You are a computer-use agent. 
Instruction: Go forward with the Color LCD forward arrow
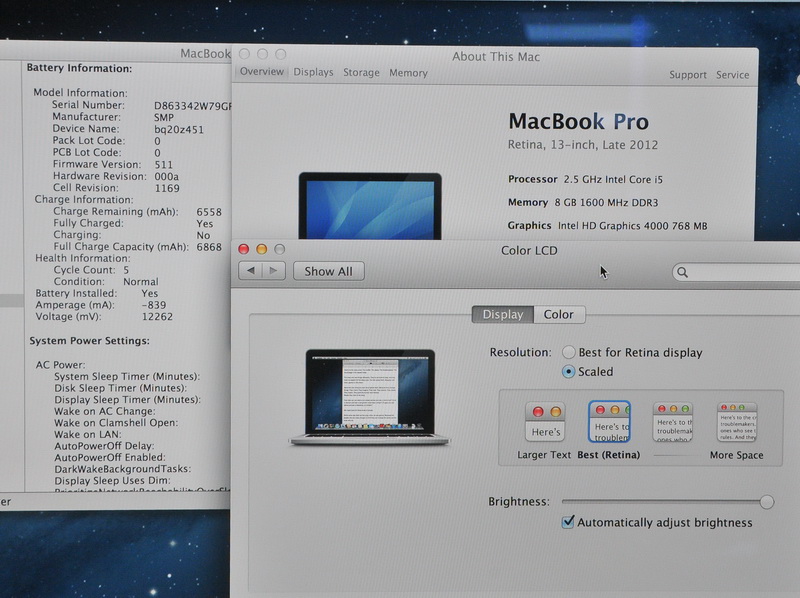click(273, 271)
